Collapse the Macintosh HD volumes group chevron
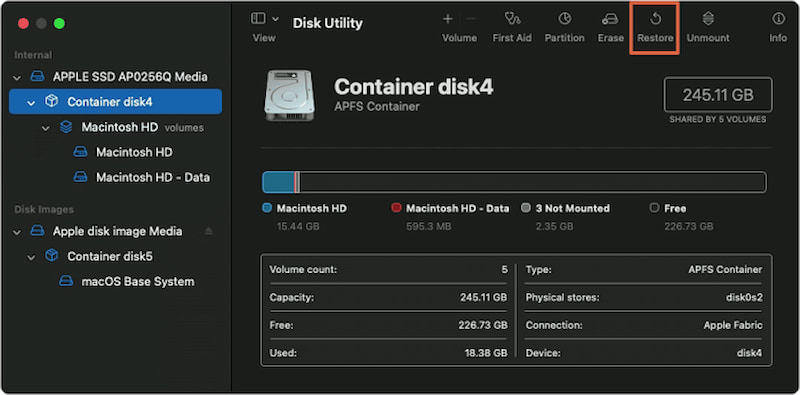This screenshot has height=395, width=800. 46,128
